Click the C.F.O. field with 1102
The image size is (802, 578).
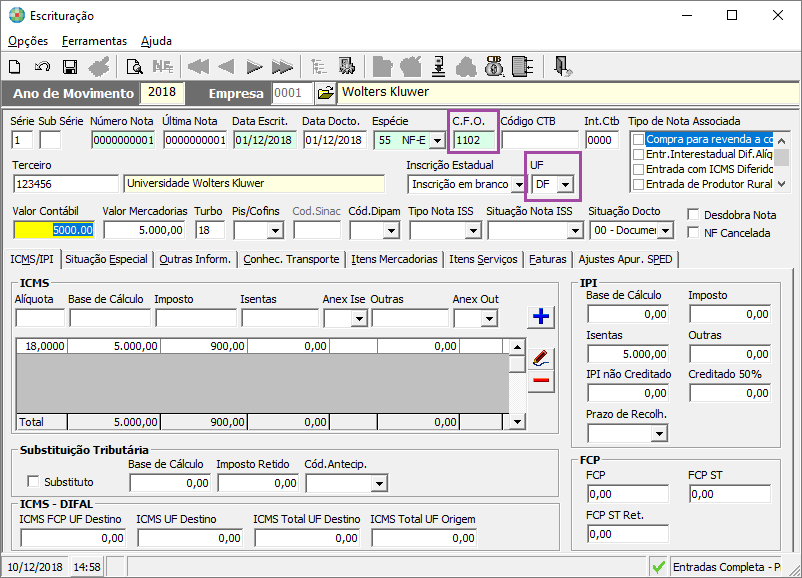click(474, 140)
